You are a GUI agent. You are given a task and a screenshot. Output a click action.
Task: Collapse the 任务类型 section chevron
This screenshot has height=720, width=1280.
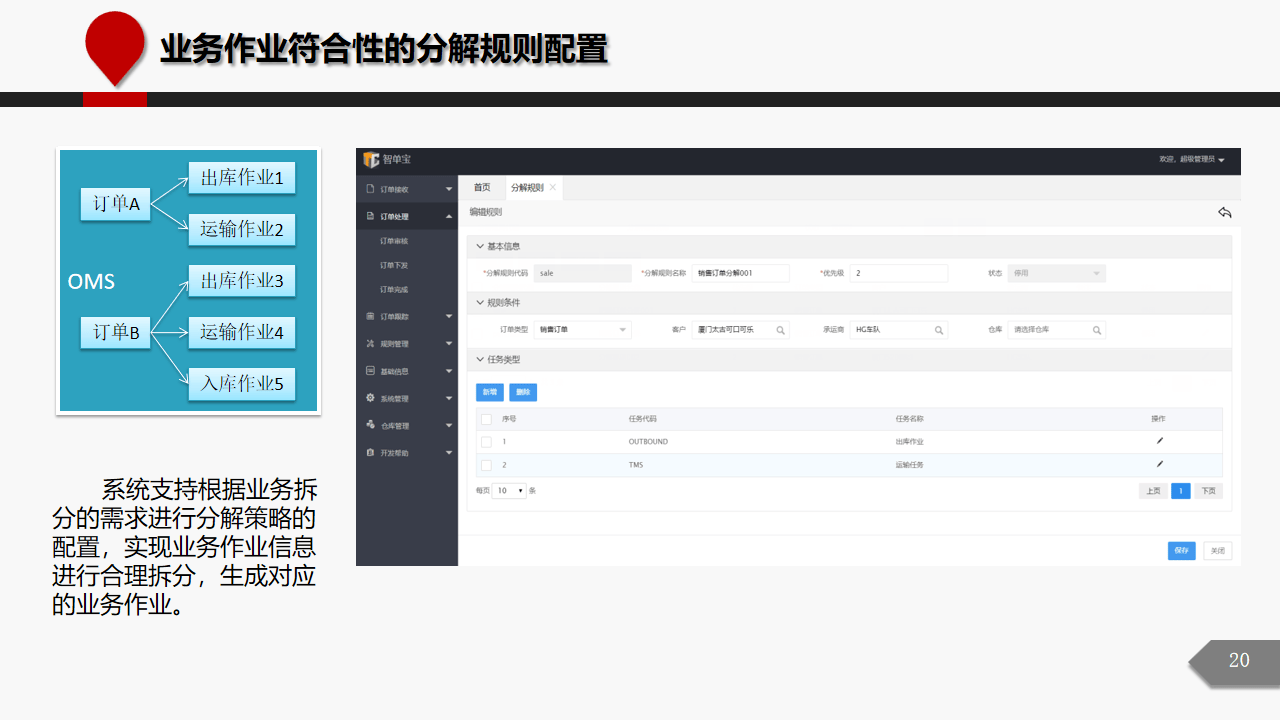coord(479,359)
